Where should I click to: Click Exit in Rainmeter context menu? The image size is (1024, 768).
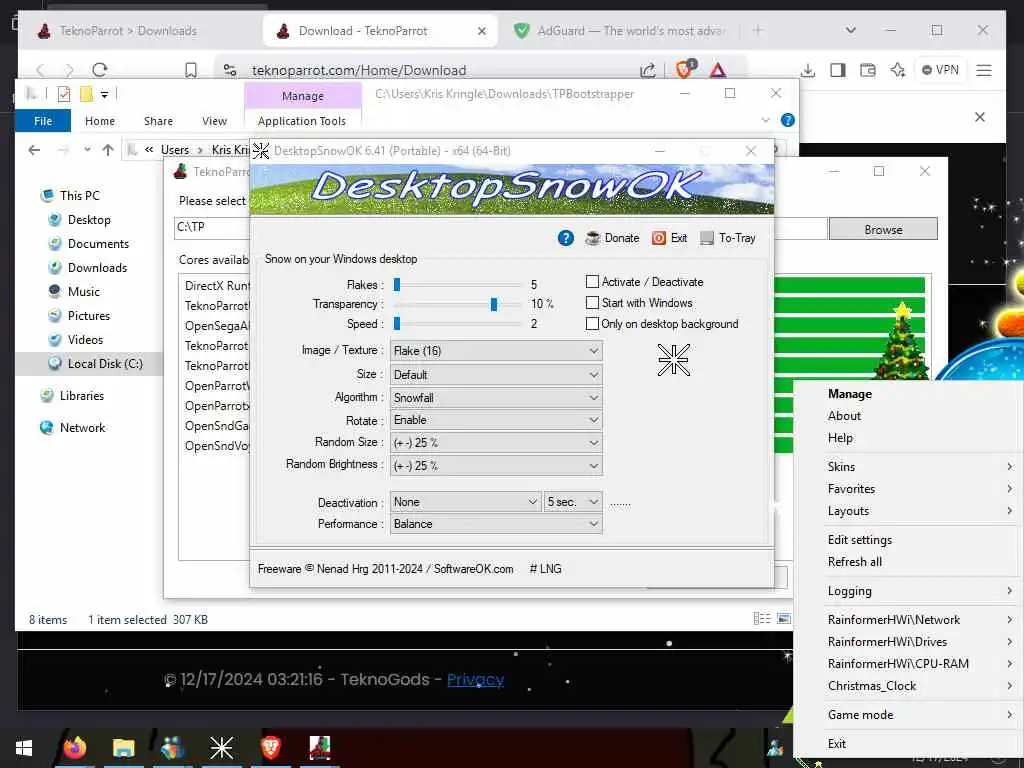click(837, 743)
